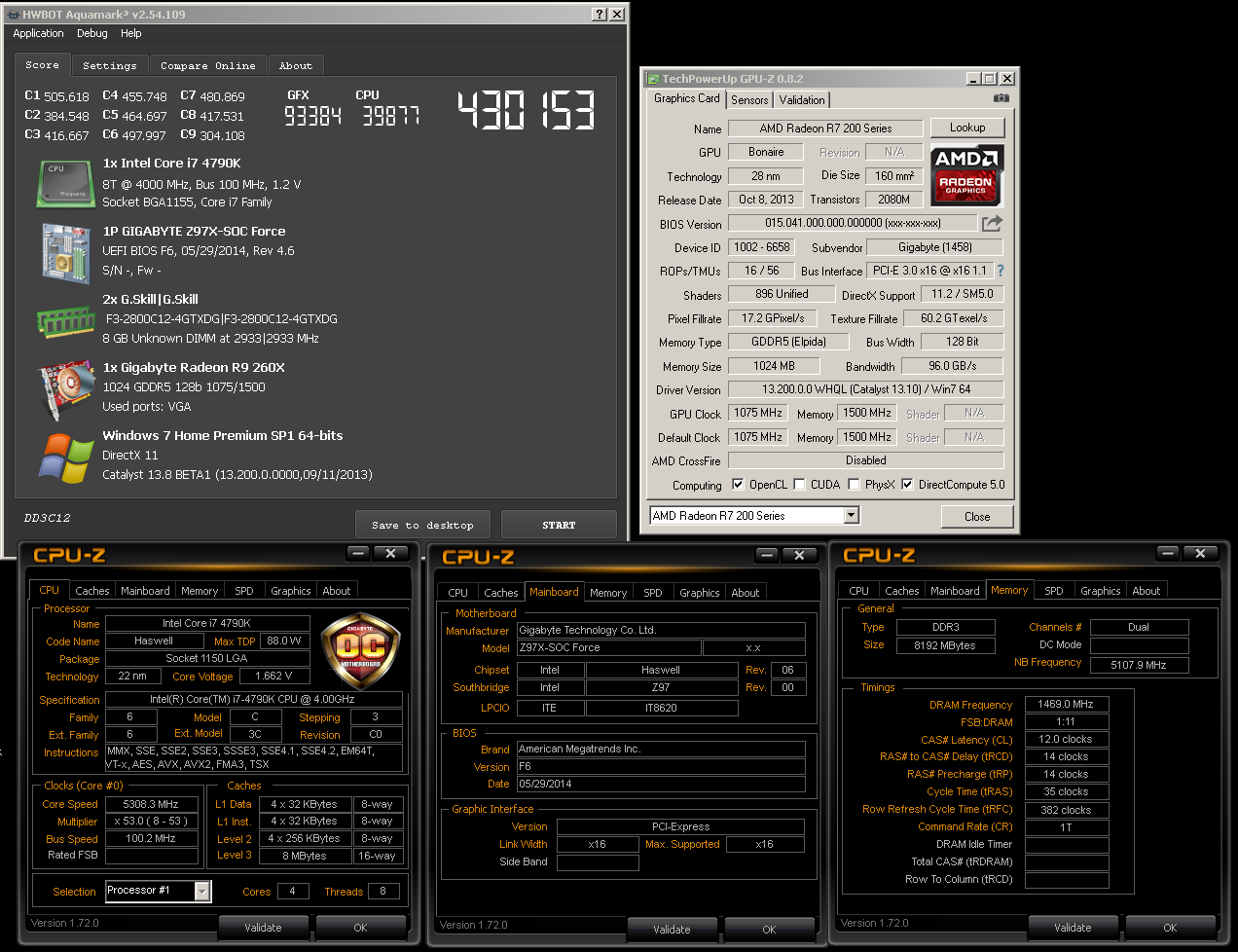The width and height of the screenshot is (1238, 952).
Task: Click the Z97X-SOC Force model field in CPU-Z
Action: click(x=608, y=647)
